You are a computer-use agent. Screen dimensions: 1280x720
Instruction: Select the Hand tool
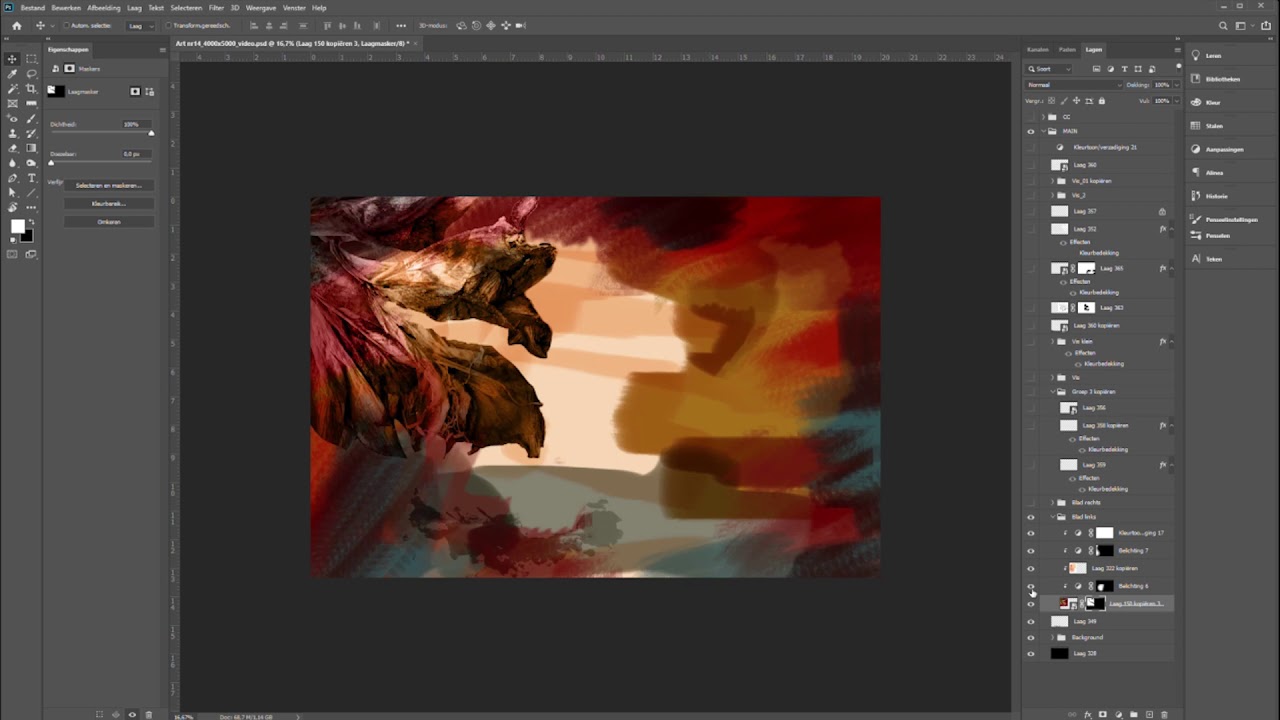coord(12,207)
